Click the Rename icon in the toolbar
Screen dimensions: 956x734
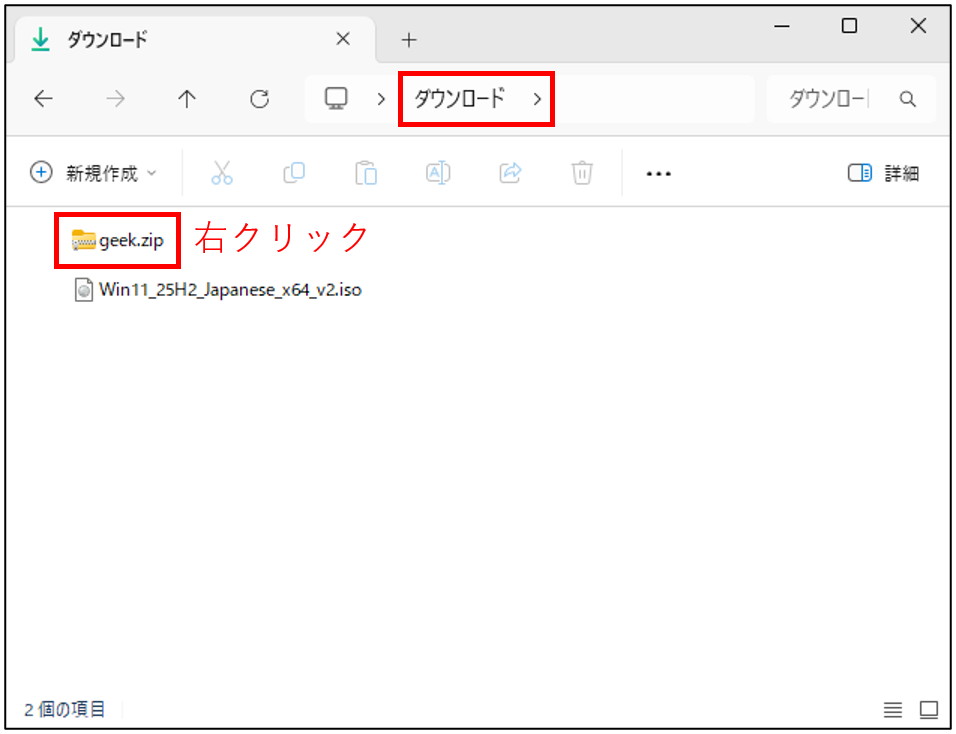click(x=438, y=172)
